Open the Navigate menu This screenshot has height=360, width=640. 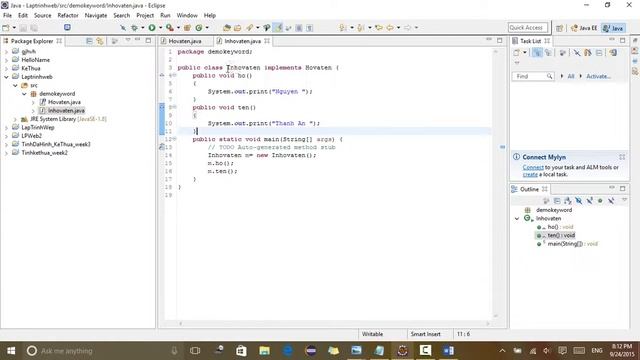tap(96, 16)
